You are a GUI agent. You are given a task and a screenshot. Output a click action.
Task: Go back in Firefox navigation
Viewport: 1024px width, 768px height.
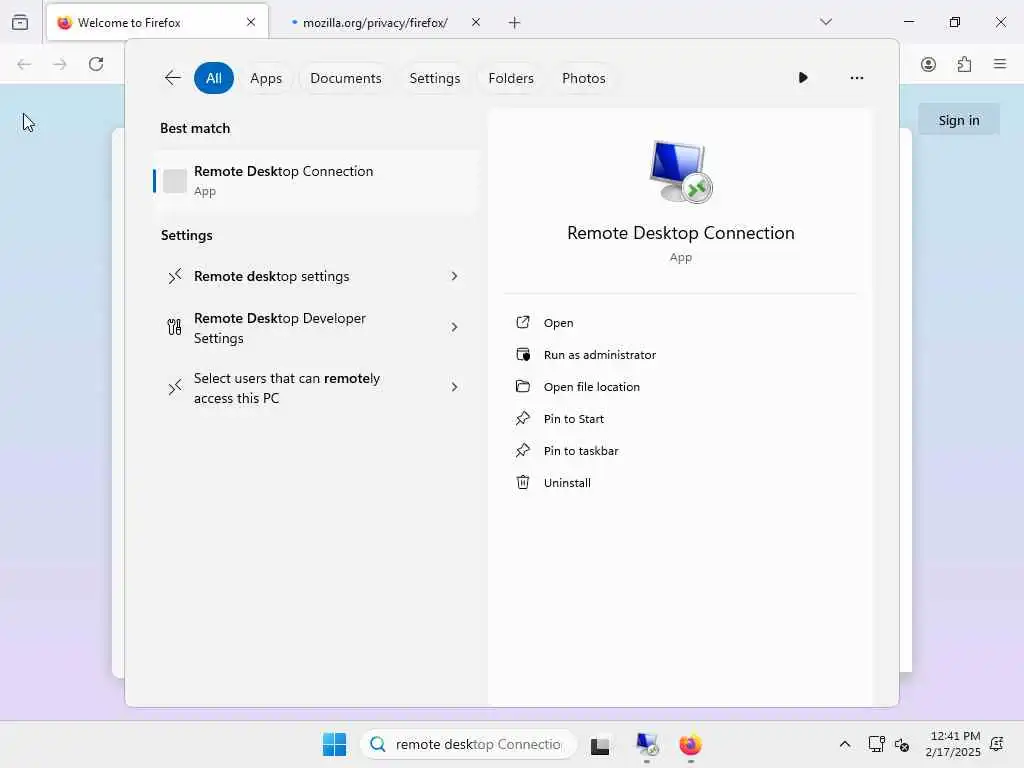click(x=24, y=64)
